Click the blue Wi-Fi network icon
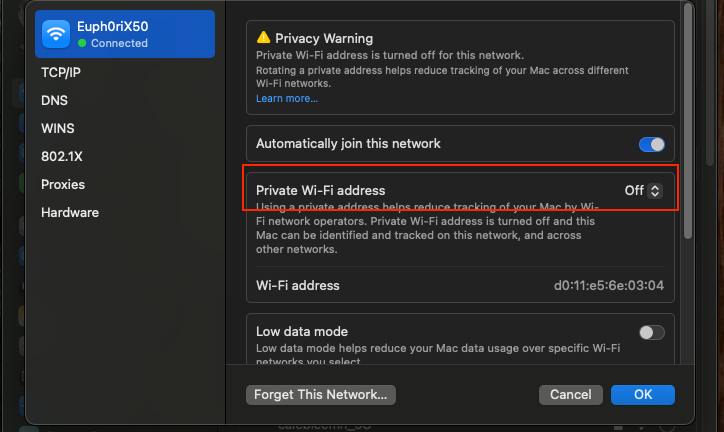This screenshot has height=432, width=724. coord(56,34)
